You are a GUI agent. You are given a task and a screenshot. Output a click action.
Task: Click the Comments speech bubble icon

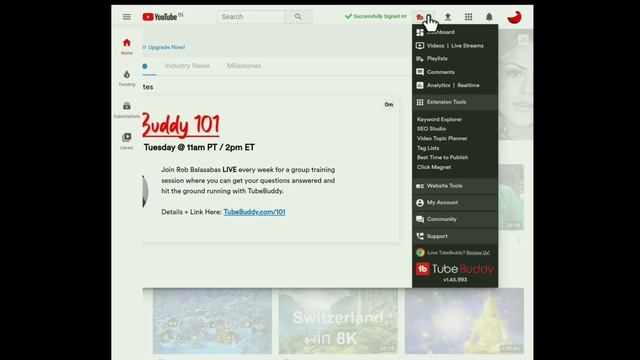pos(420,72)
